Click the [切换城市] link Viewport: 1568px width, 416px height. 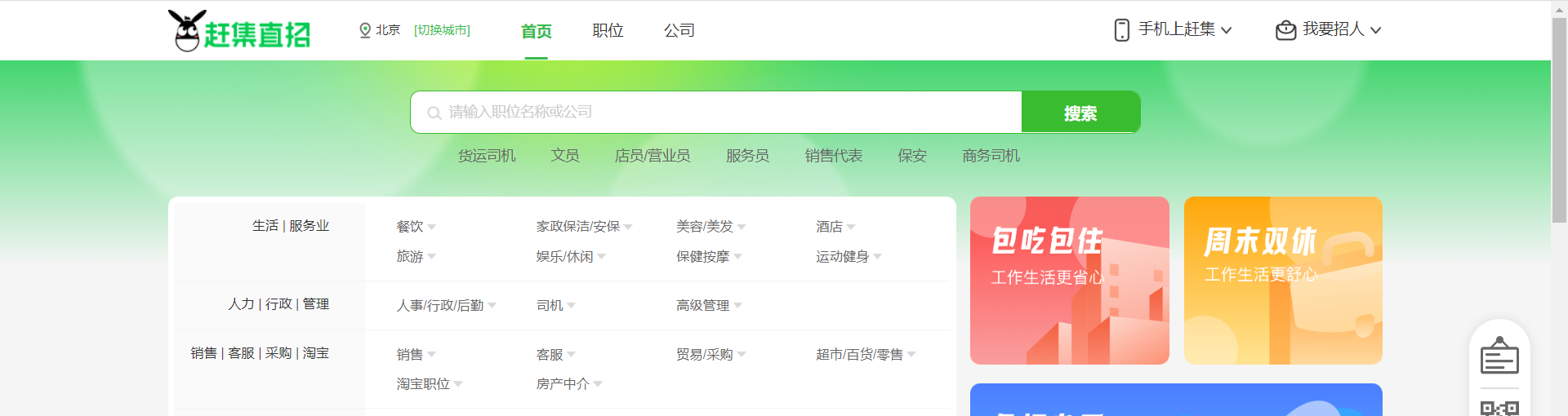tap(442, 30)
